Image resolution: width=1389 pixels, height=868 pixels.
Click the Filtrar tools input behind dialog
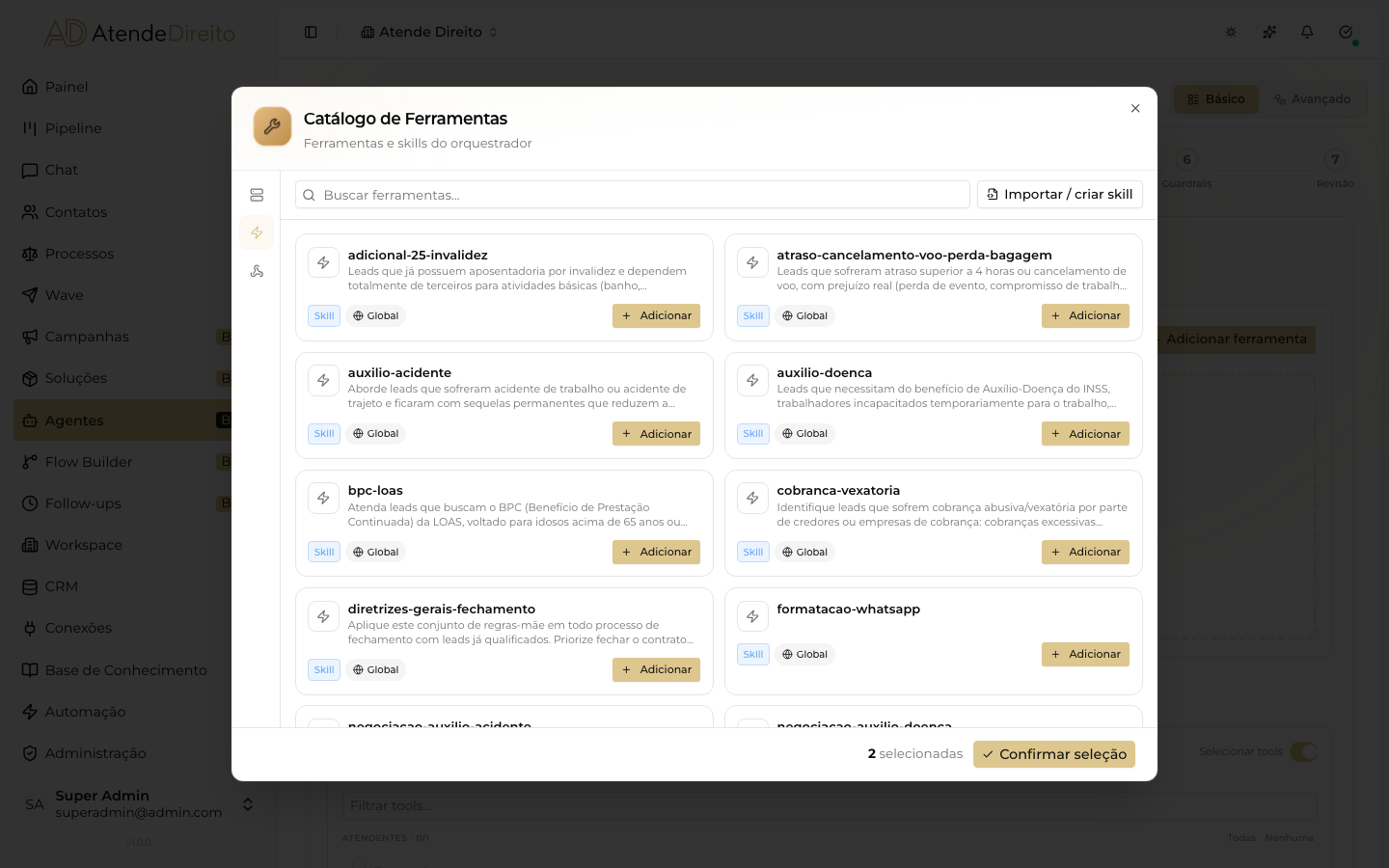830,805
